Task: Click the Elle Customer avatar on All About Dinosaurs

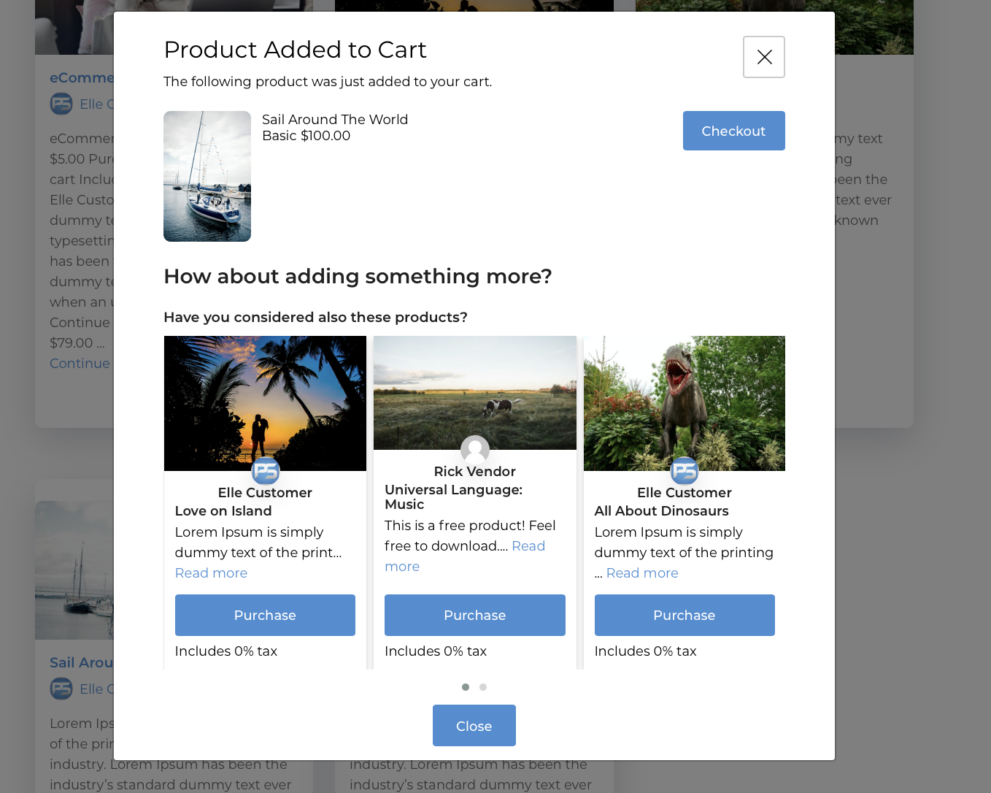Action: tap(684, 470)
